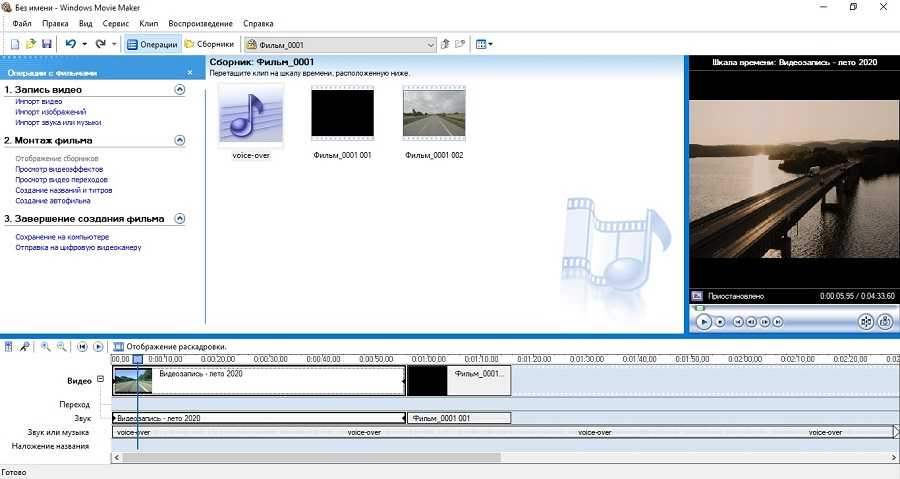Click the preview seek bar slider

[x=699, y=307]
